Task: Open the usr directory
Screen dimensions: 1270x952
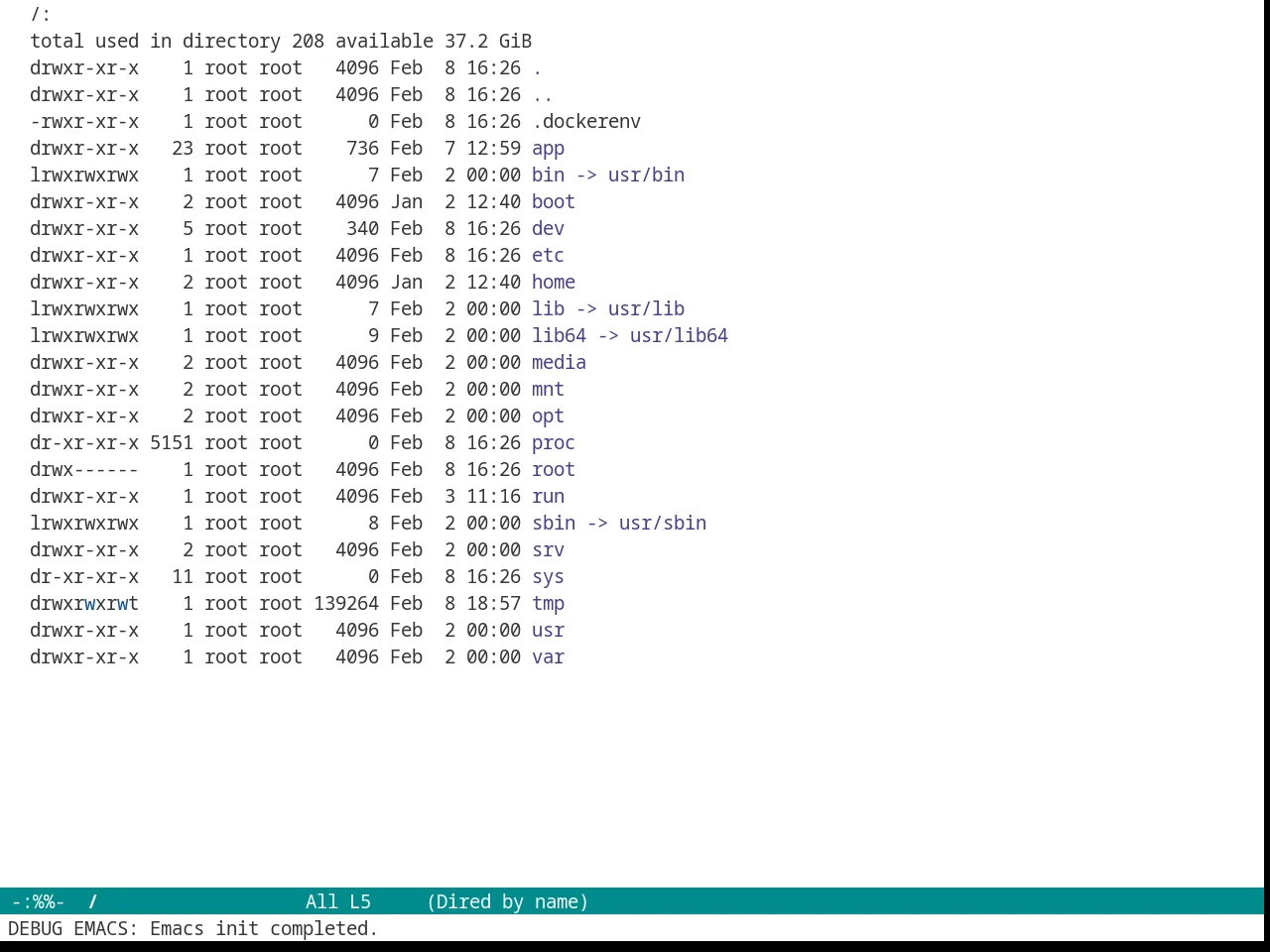Action: click(x=548, y=630)
